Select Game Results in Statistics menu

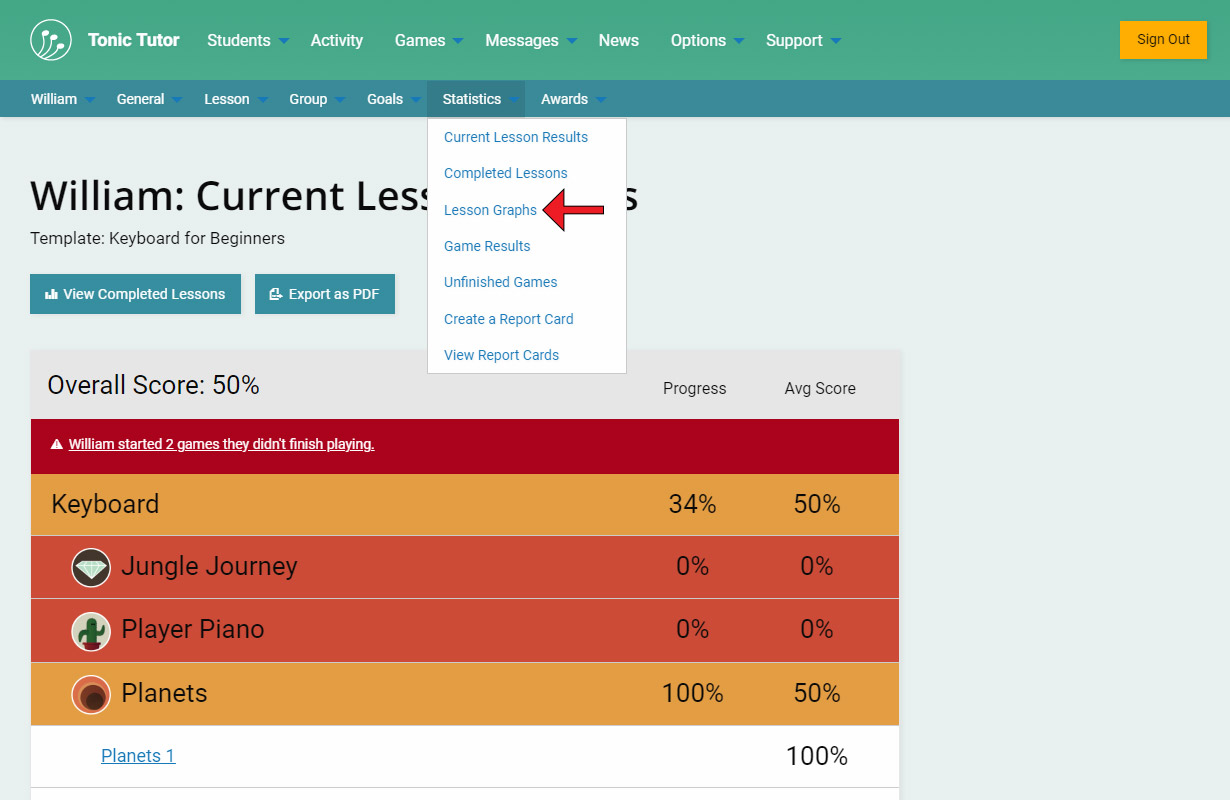[x=487, y=246]
